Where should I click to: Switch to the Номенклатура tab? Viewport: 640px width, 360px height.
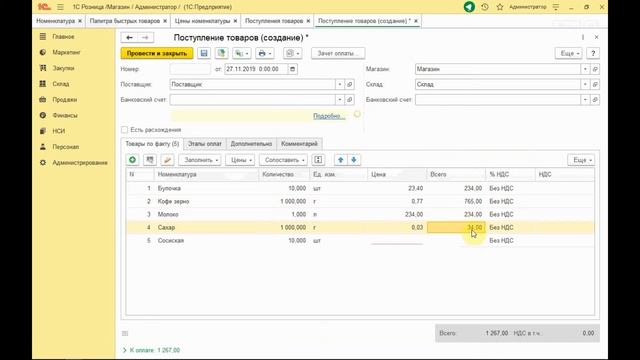click(x=55, y=21)
